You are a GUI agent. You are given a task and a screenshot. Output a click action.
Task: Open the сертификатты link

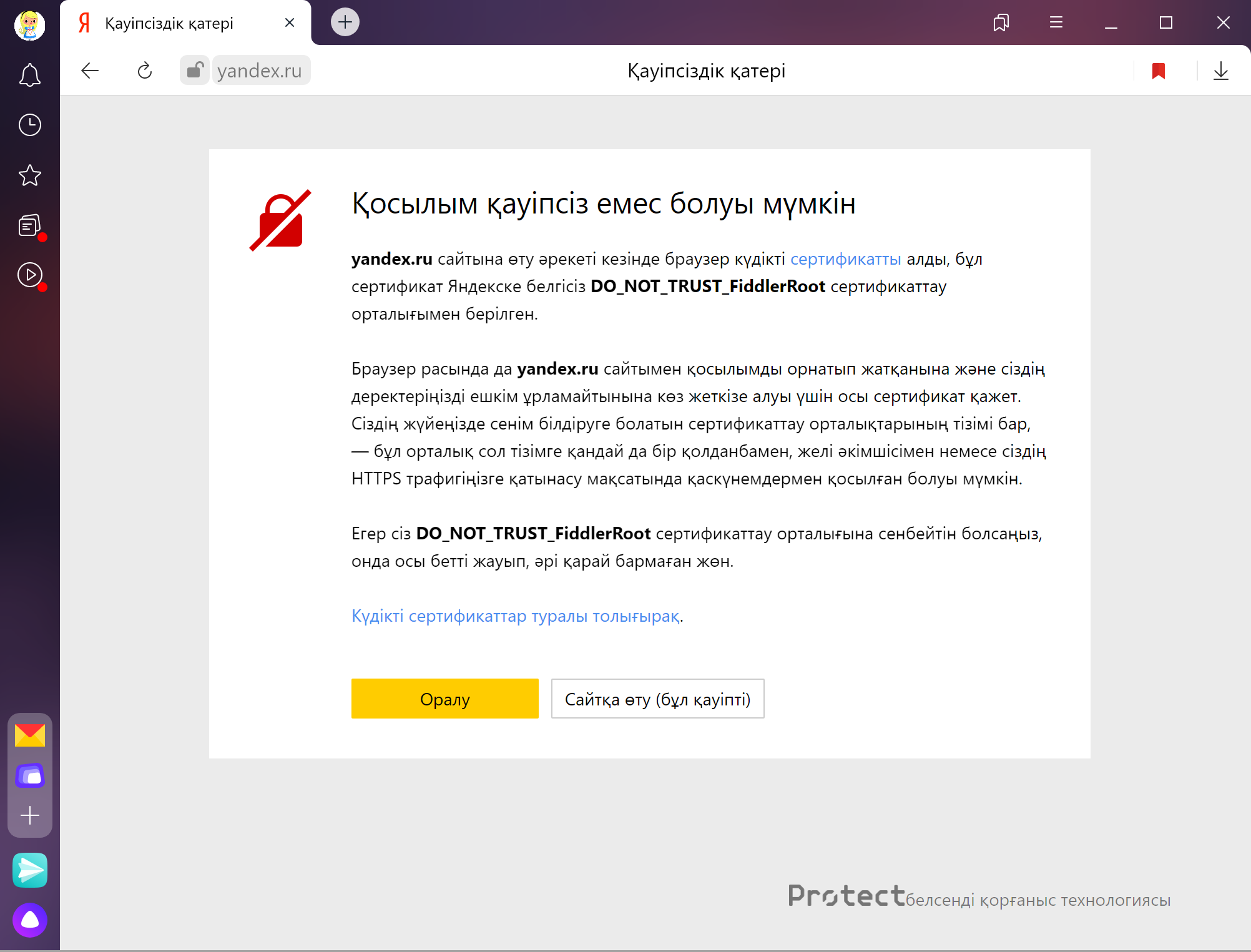(x=846, y=259)
